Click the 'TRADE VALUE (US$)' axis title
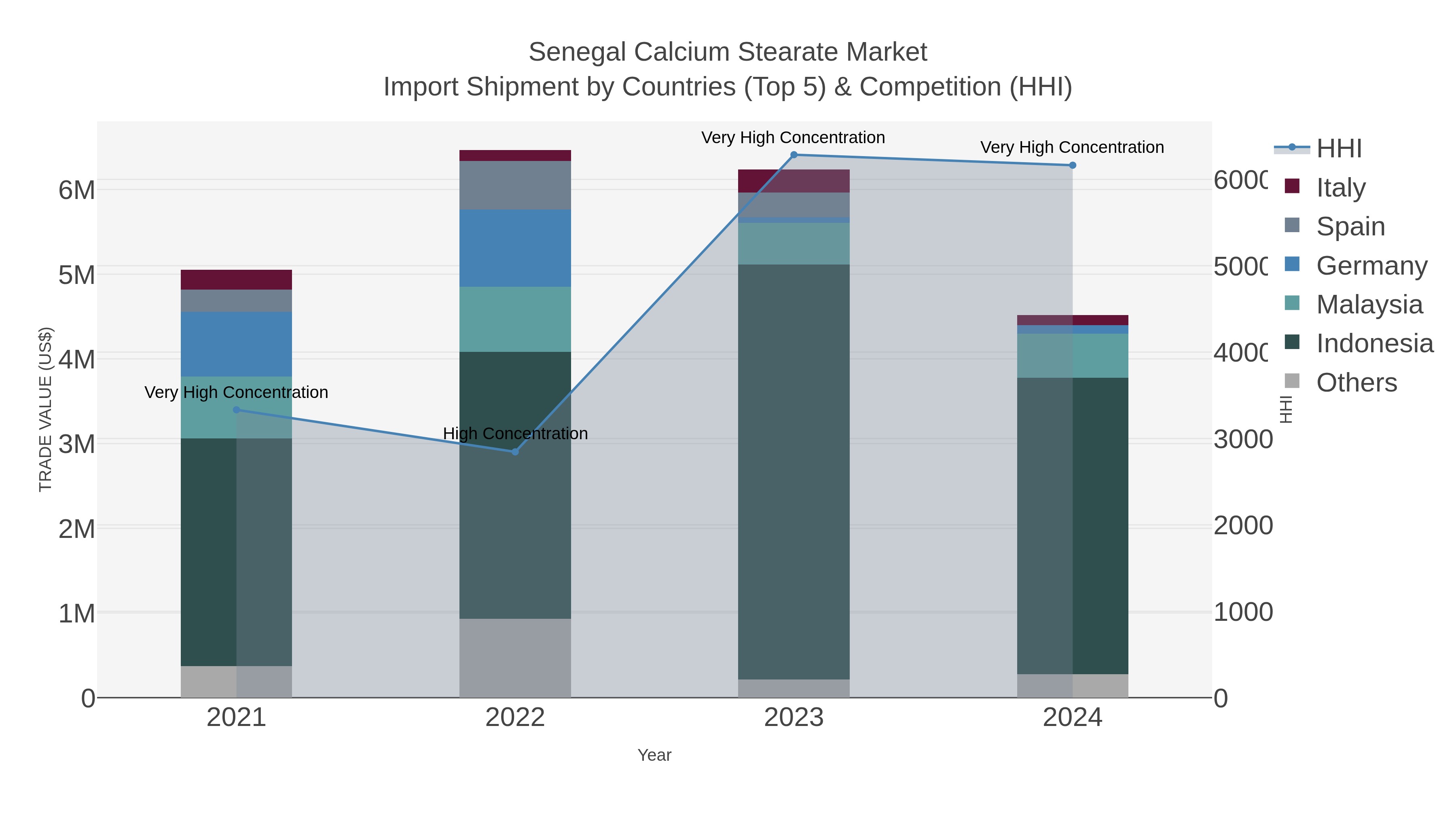 pos(45,409)
